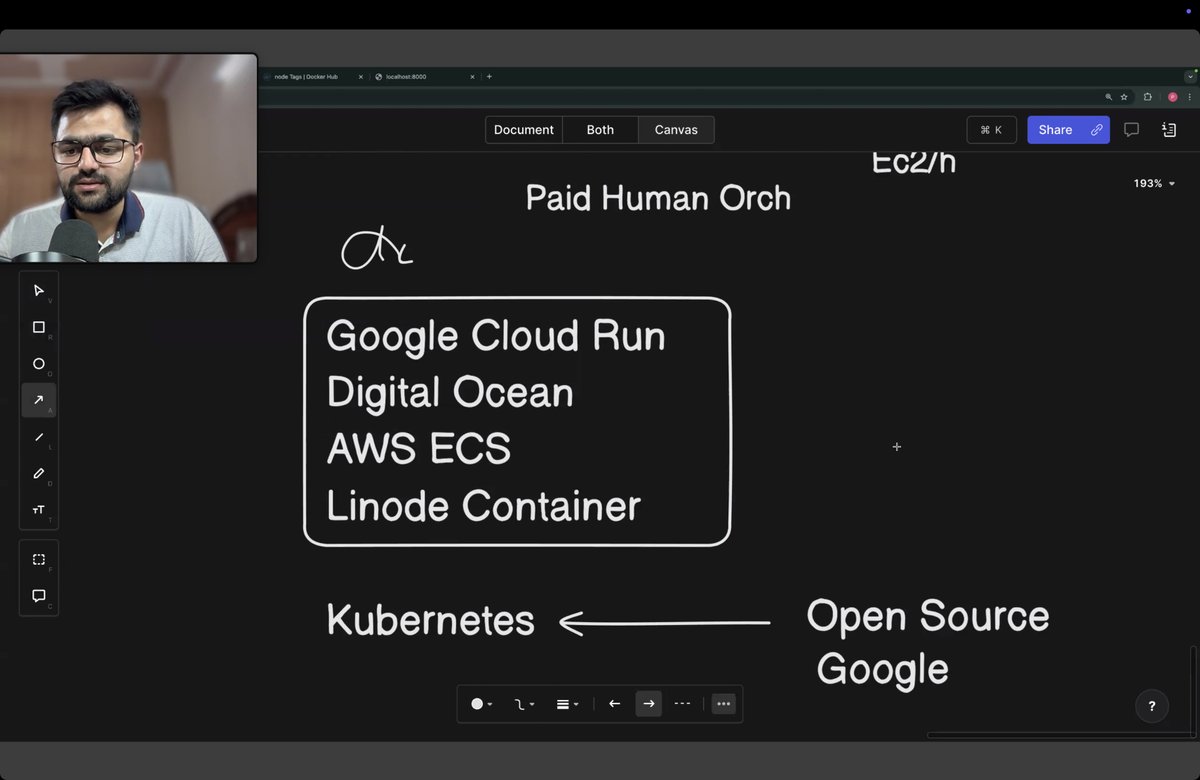This screenshot has height=780, width=1200.
Task: Switch to node Tags Docker Hub tab
Action: [313, 77]
